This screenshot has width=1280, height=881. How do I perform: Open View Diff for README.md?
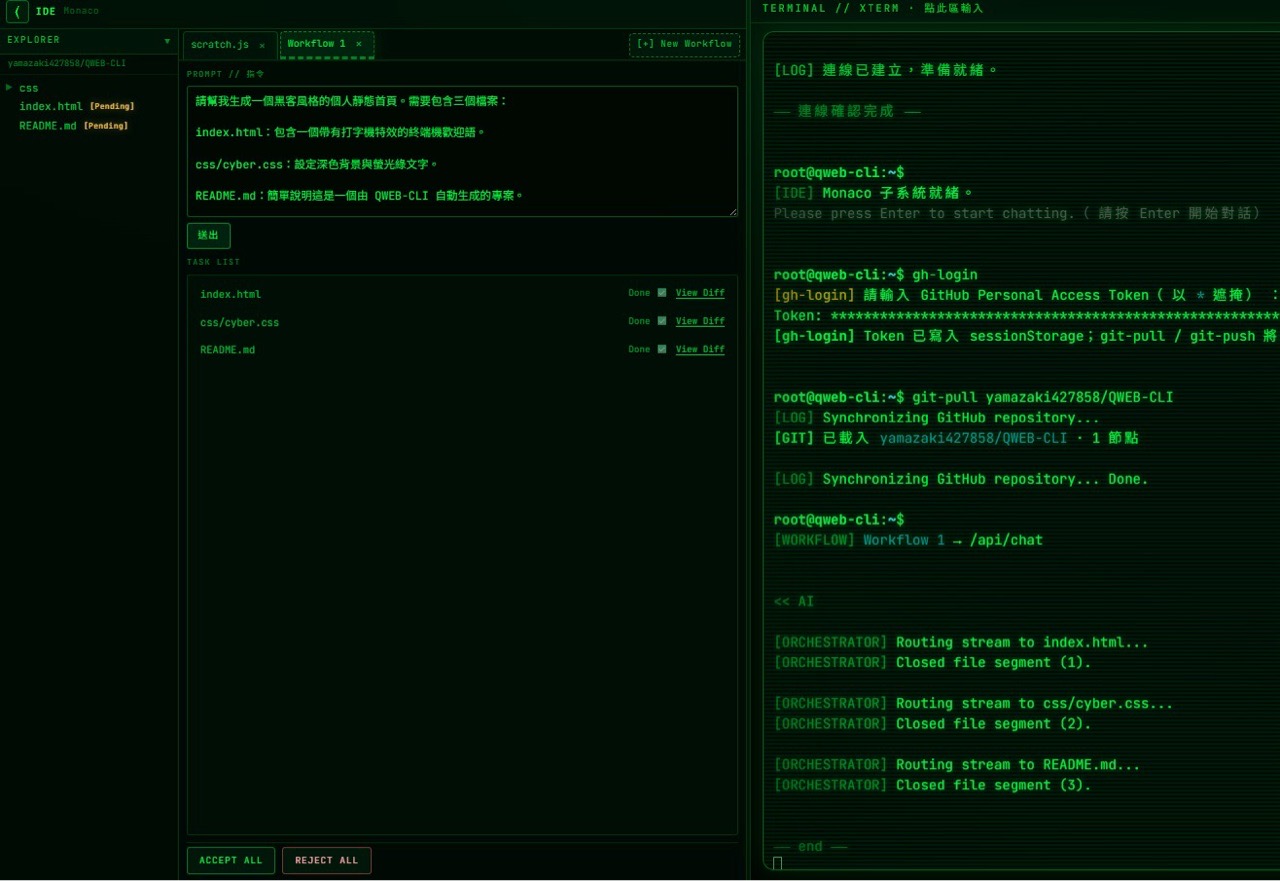pos(700,349)
